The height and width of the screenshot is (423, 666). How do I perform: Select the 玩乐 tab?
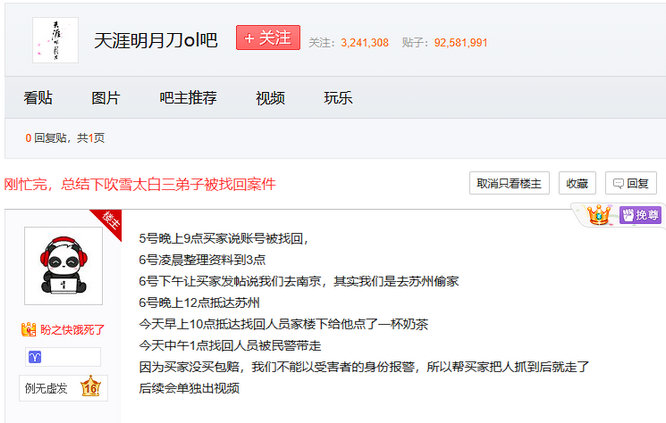[x=338, y=98]
